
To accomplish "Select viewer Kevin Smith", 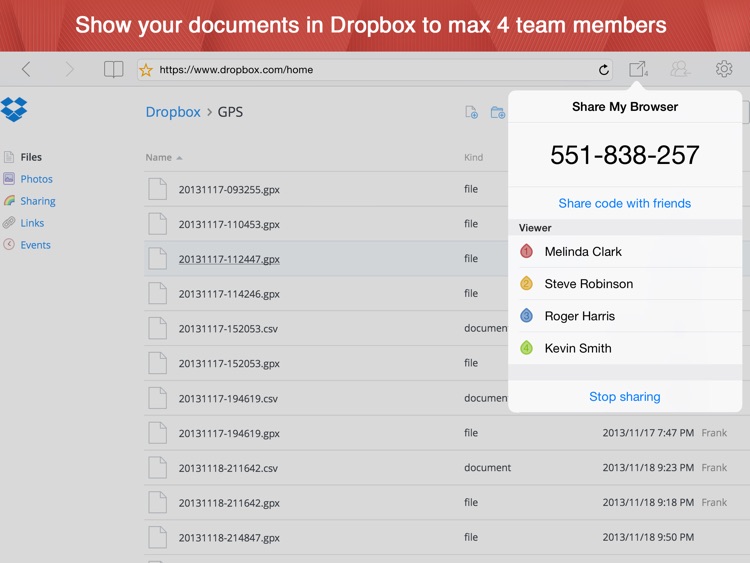I will (x=625, y=348).
